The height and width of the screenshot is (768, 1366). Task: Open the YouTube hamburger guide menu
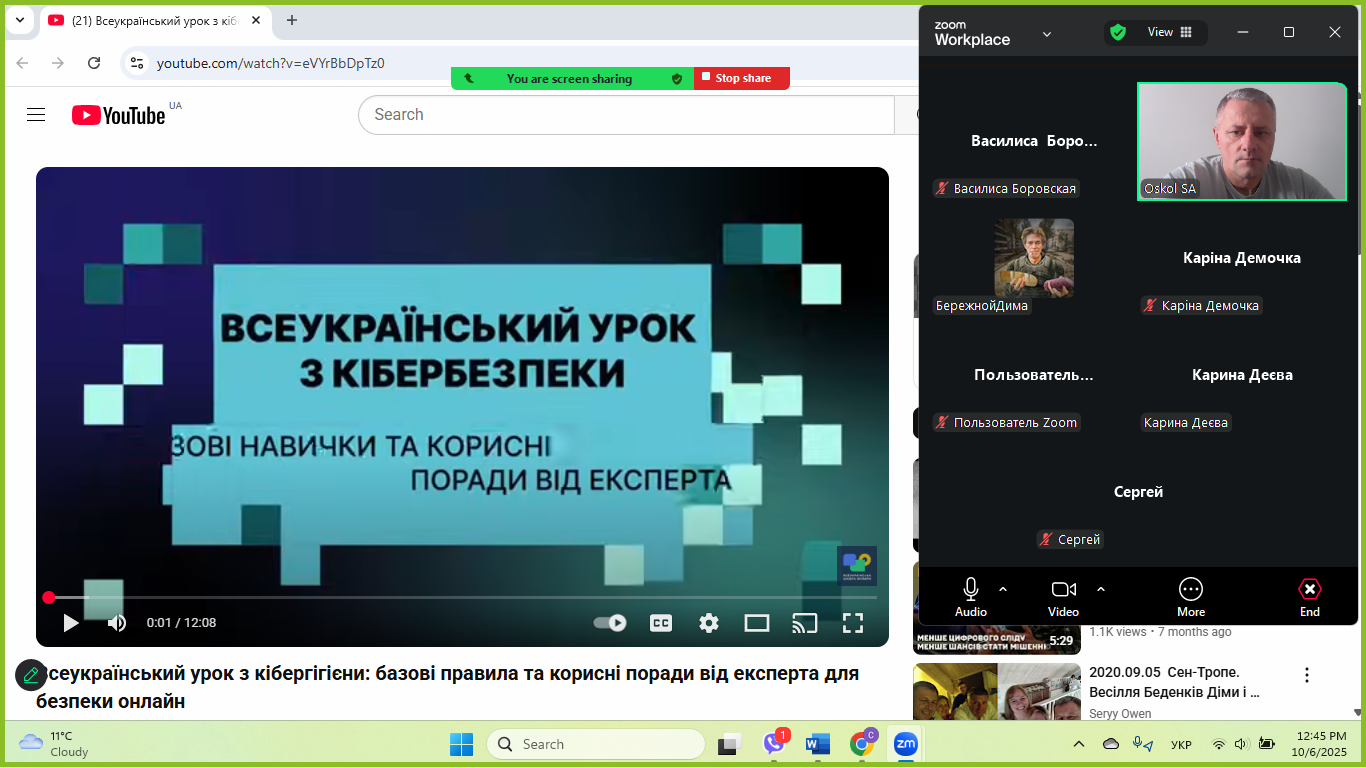pyautogui.click(x=36, y=115)
